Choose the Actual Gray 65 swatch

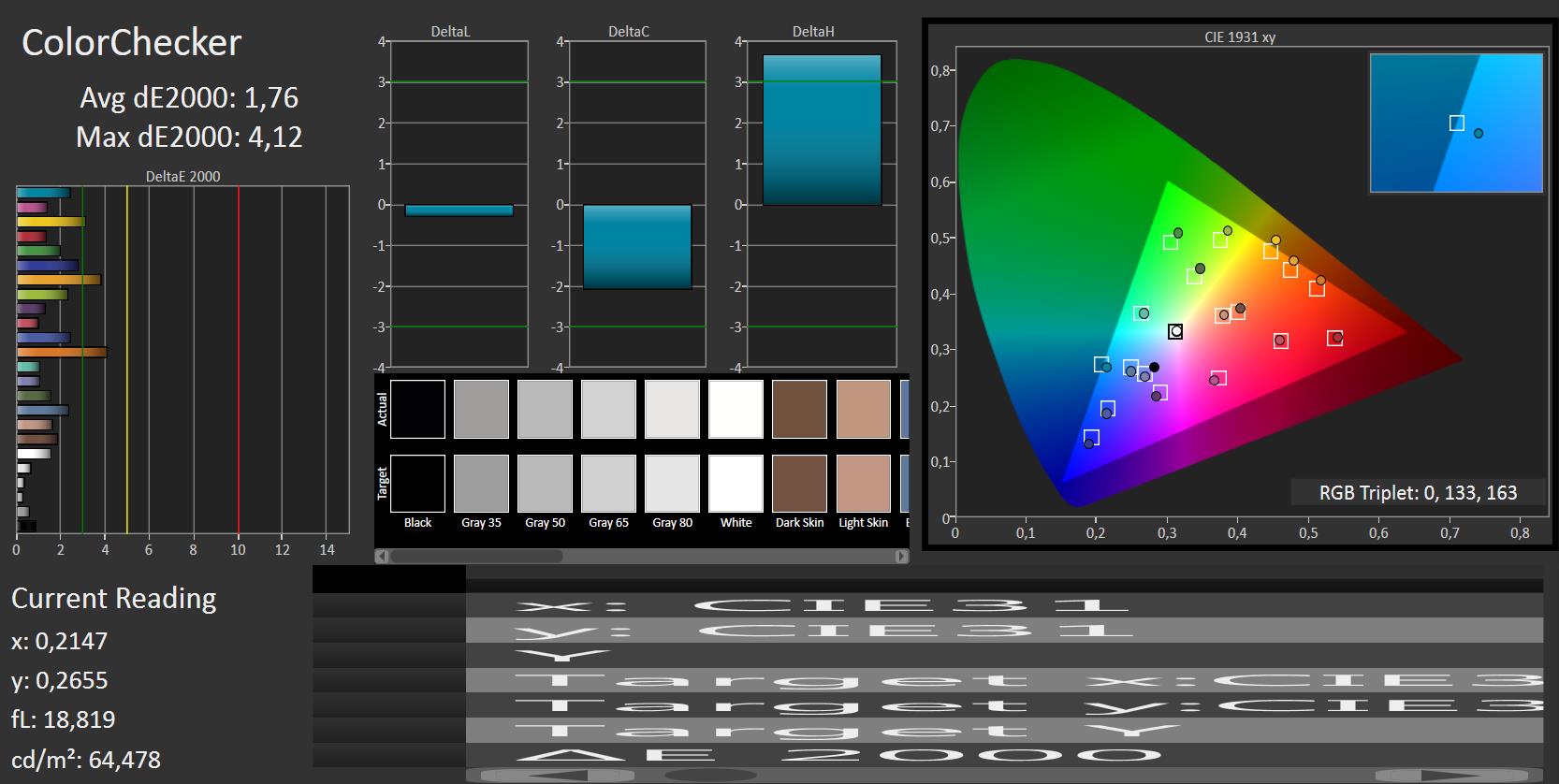(x=608, y=409)
